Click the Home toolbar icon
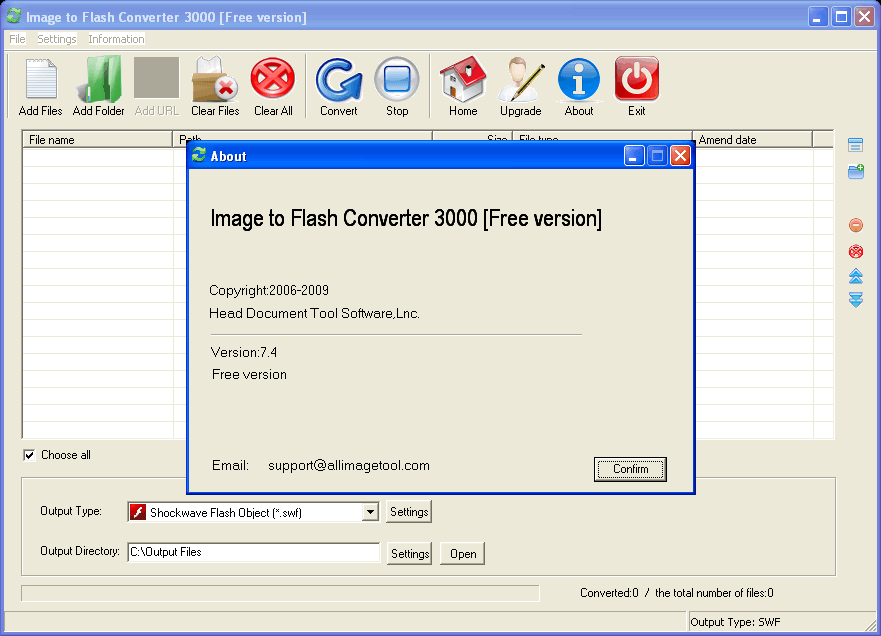This screenshot has width=881, height=636. click(x=462, y=85)
